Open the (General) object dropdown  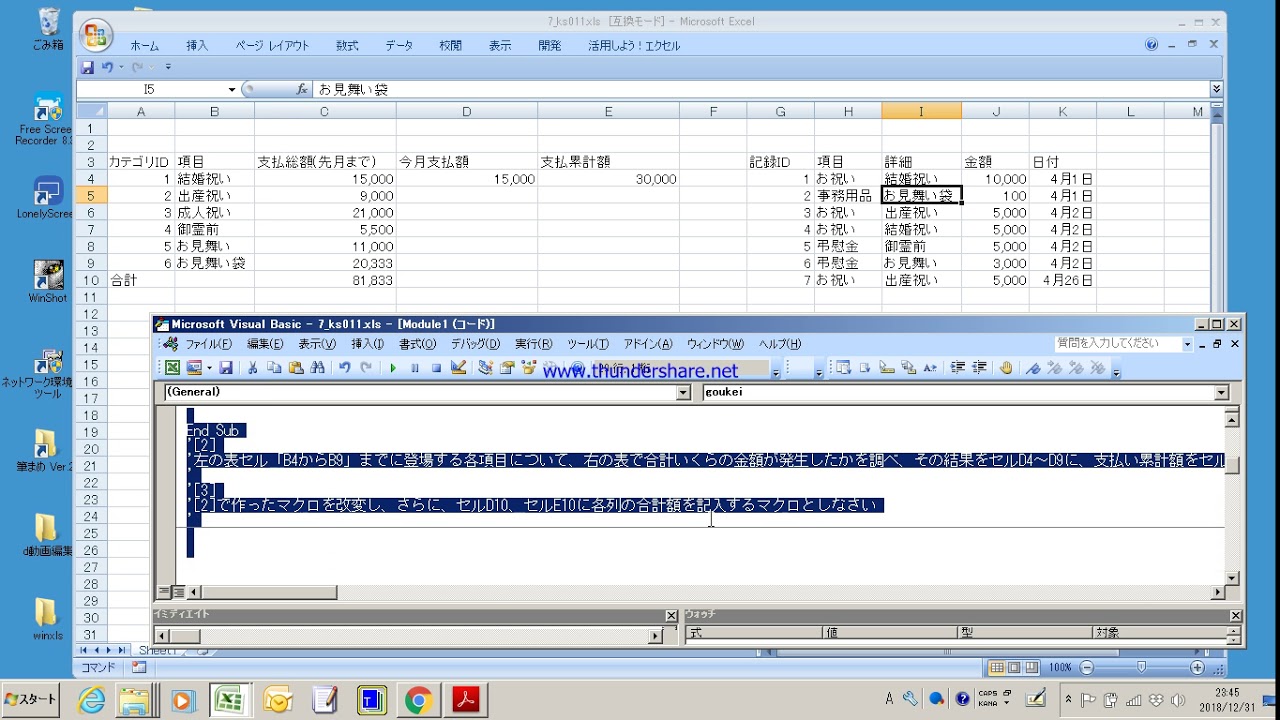point(684,393)
